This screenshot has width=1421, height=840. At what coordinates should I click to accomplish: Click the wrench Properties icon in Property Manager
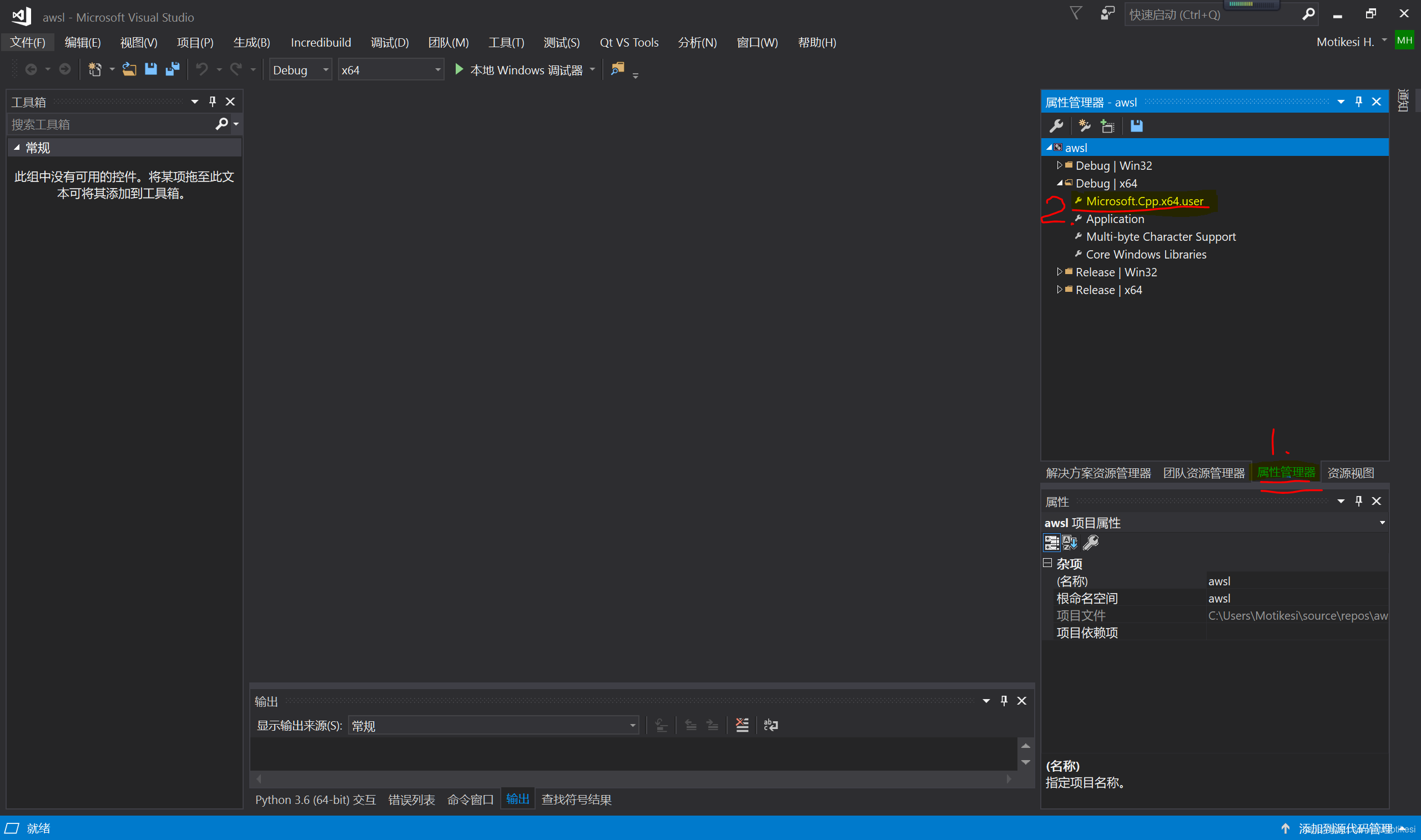coord(1056,125)
